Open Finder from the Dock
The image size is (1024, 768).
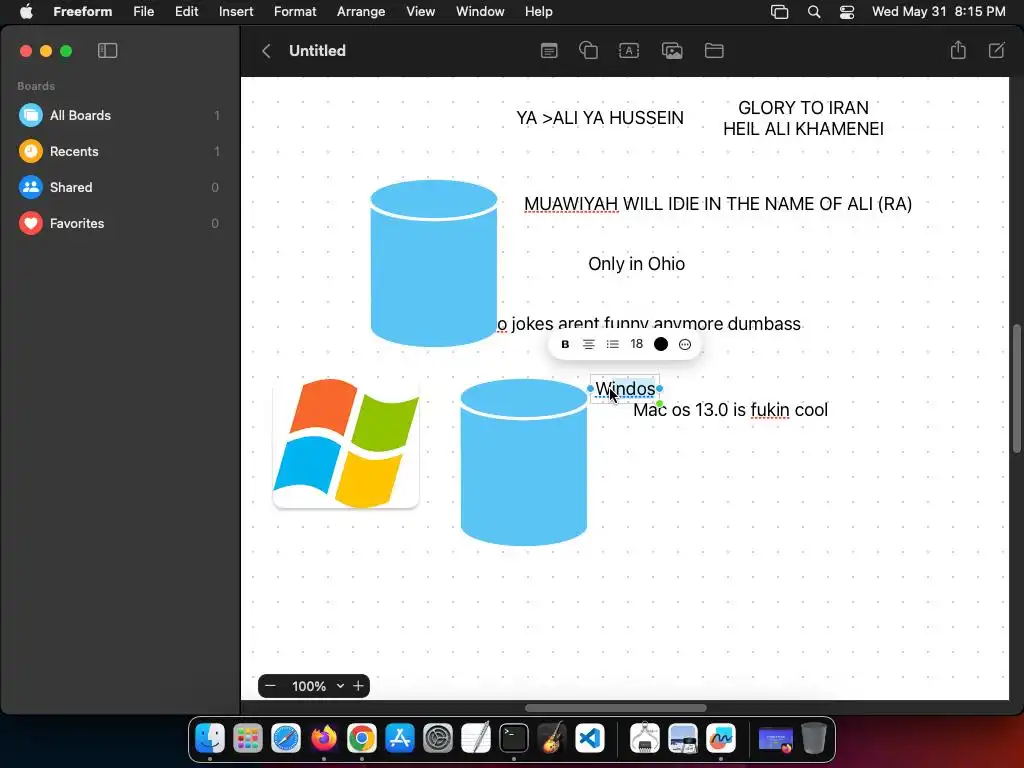(x=210, y=739)
